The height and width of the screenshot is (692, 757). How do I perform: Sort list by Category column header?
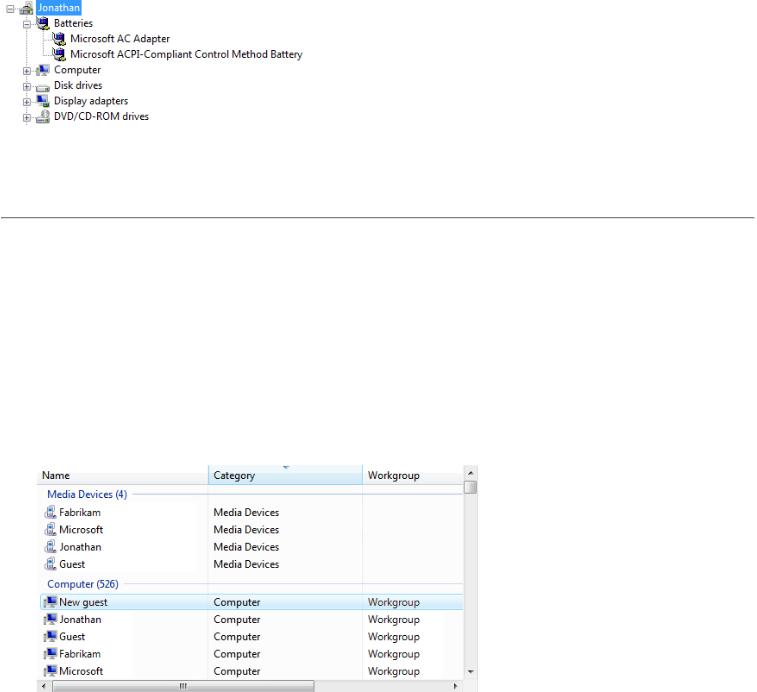click(x=285, y=475)
